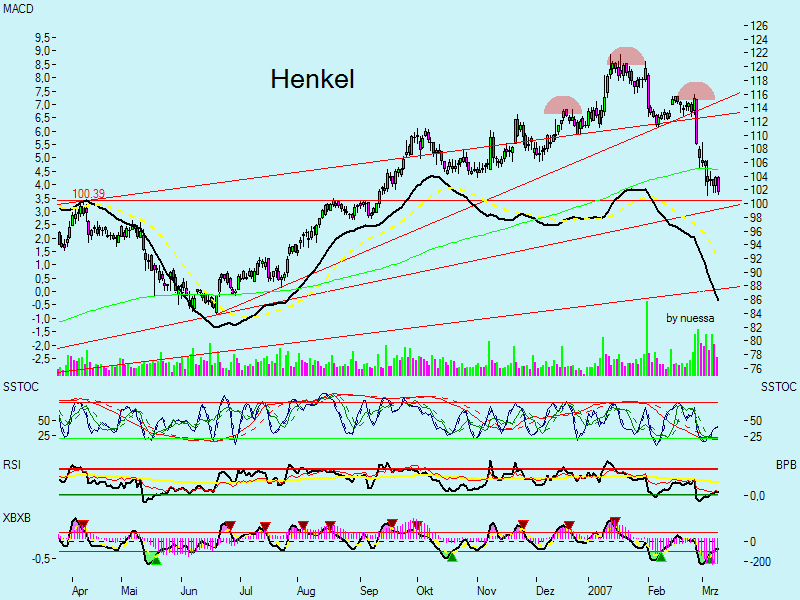The height and width of the screenshot is (600, 800).
Task: Click the red '100,39' price label
Action: (x=88, y=194)
